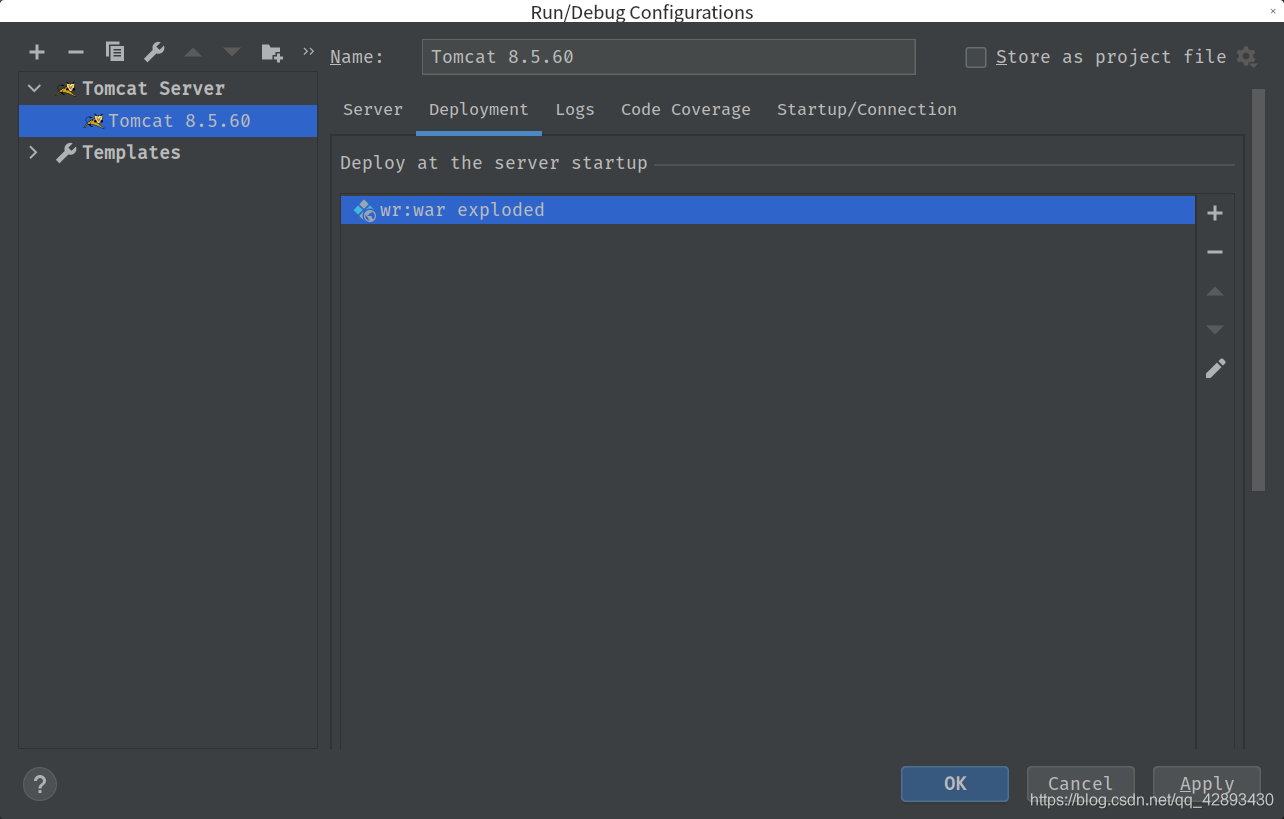Open edit templates wrench icon in toolbar
Screen dimensions: 1284x819
[154, 52]
